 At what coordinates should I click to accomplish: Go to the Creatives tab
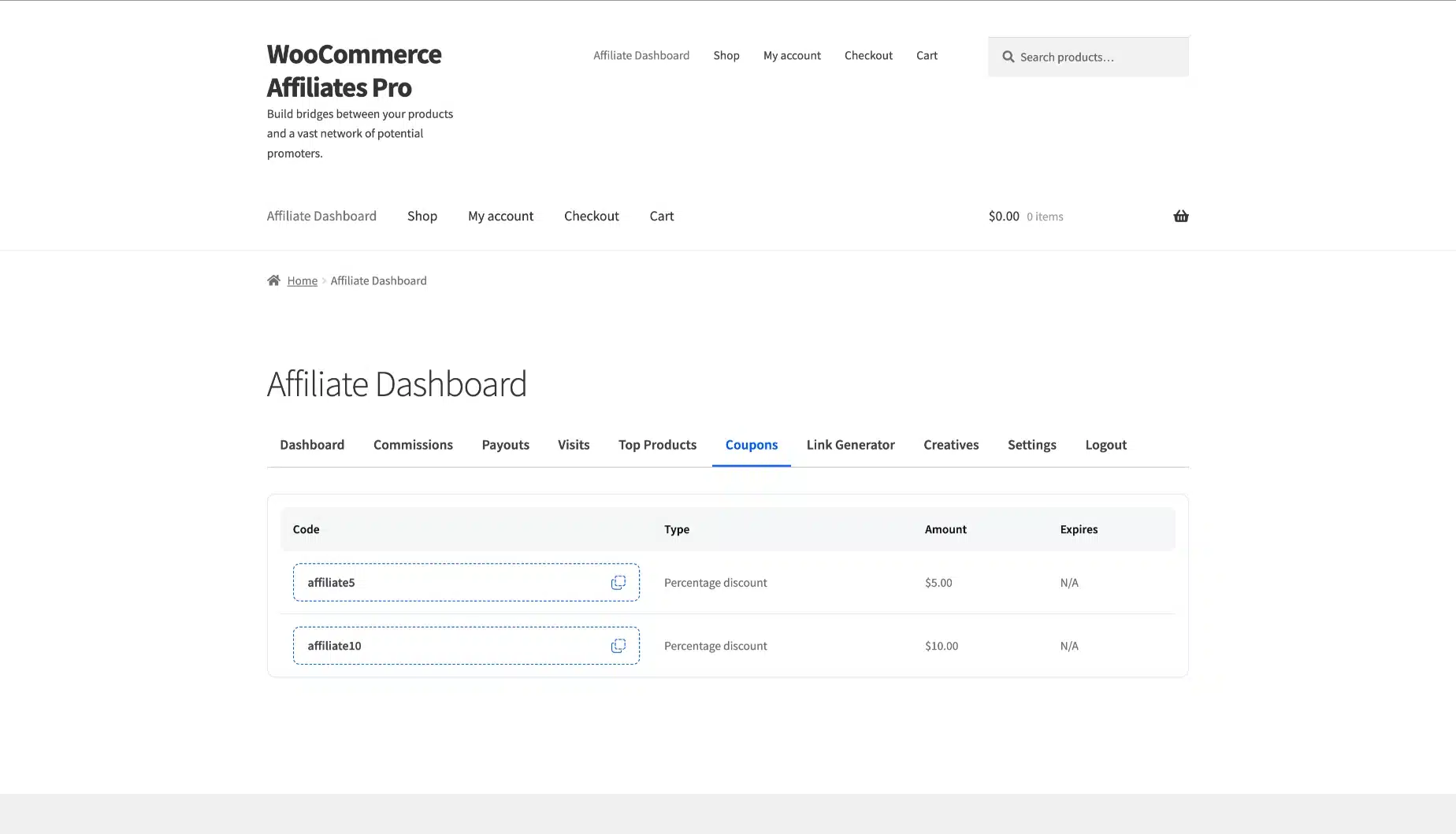951,445
